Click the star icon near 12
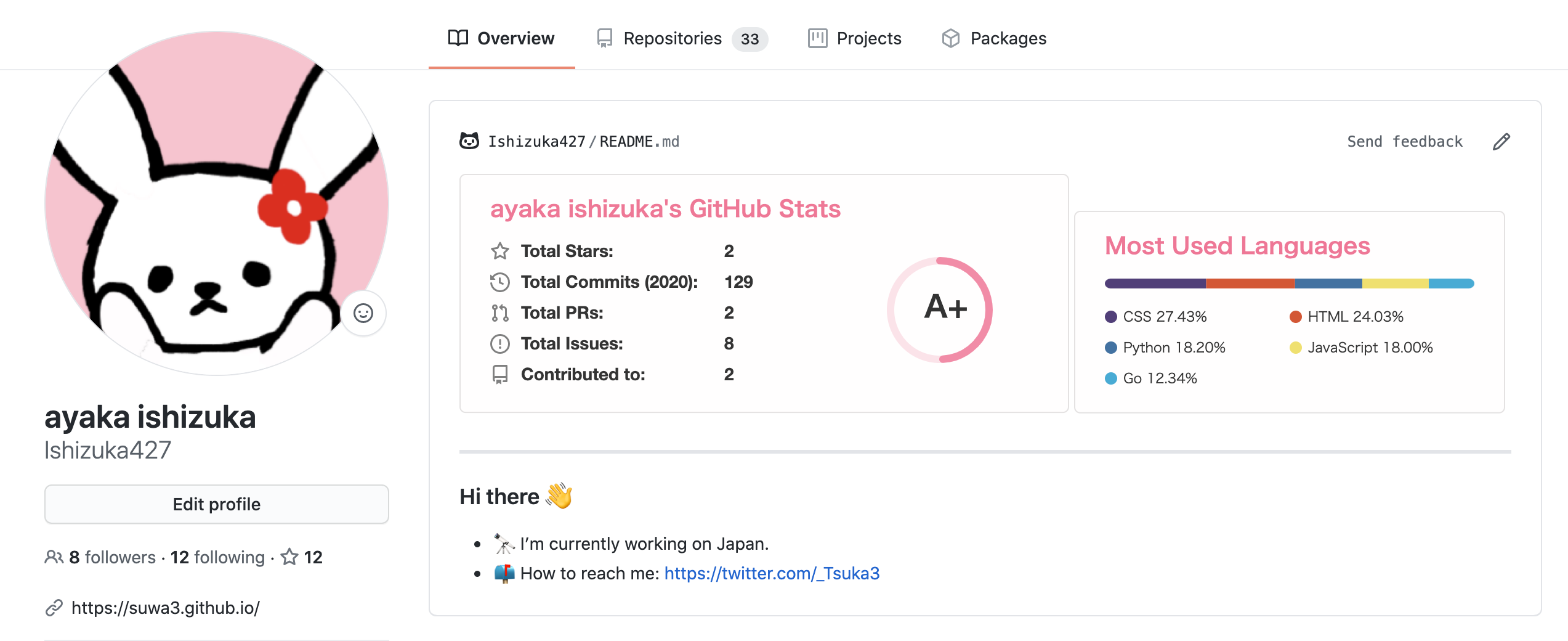This screenshot has height=641, width=1568. 289,557
